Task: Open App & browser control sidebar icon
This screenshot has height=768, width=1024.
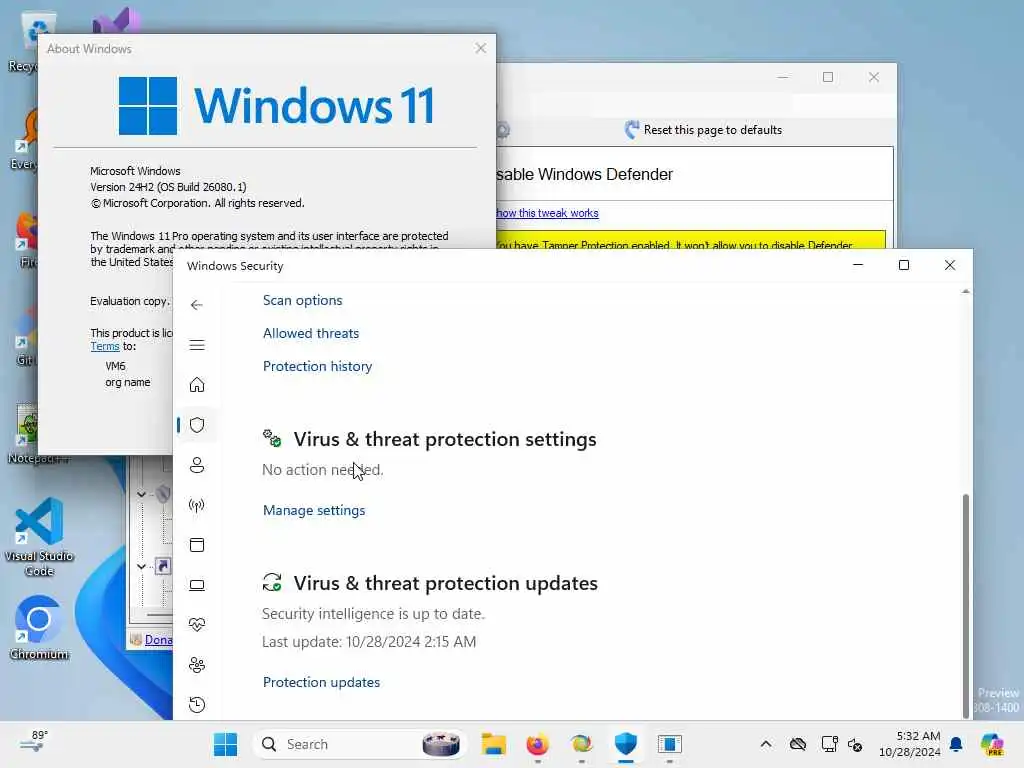Action: click(x=197, y=545)
